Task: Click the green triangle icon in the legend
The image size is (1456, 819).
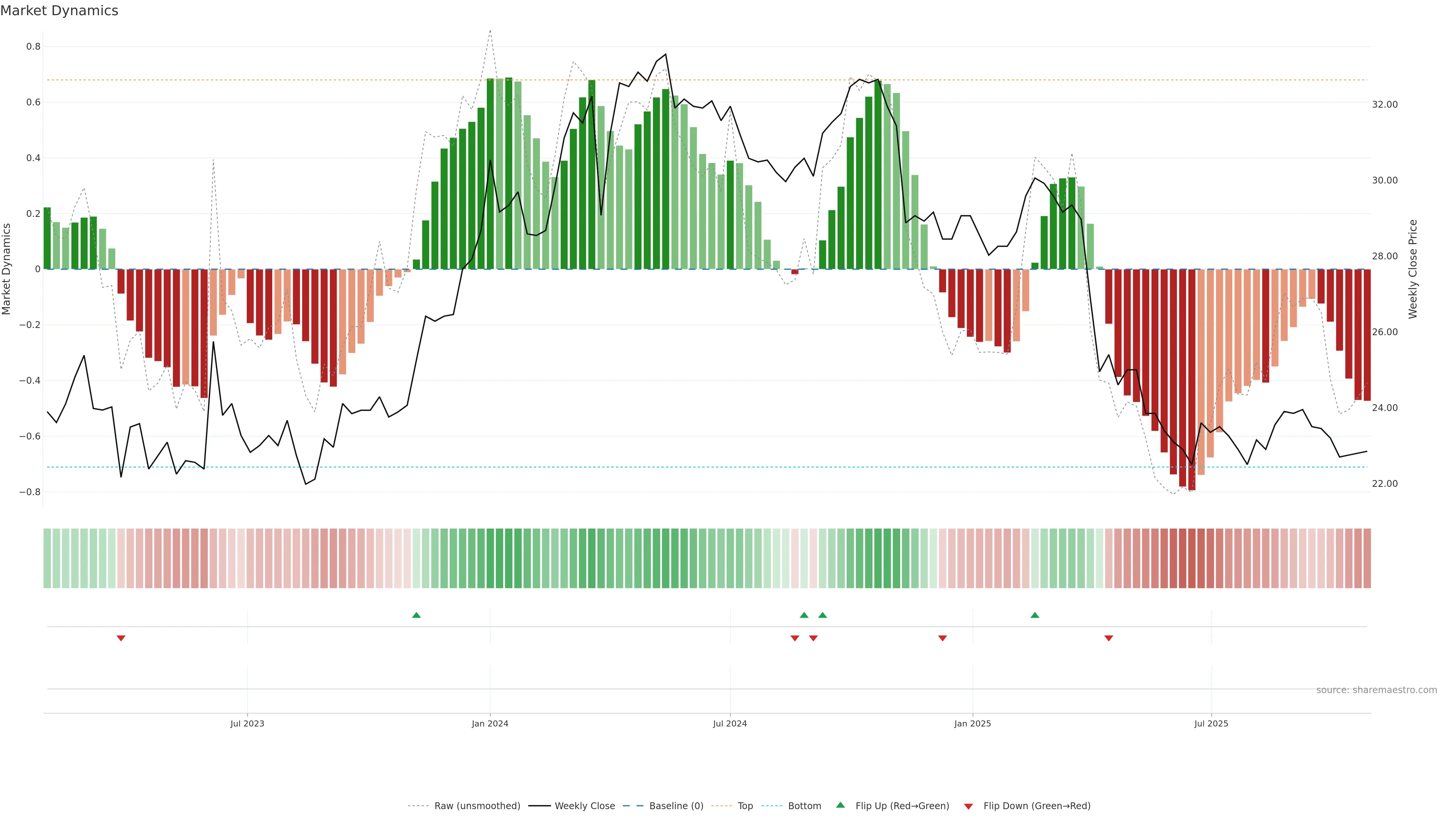Action: [841, 805]
